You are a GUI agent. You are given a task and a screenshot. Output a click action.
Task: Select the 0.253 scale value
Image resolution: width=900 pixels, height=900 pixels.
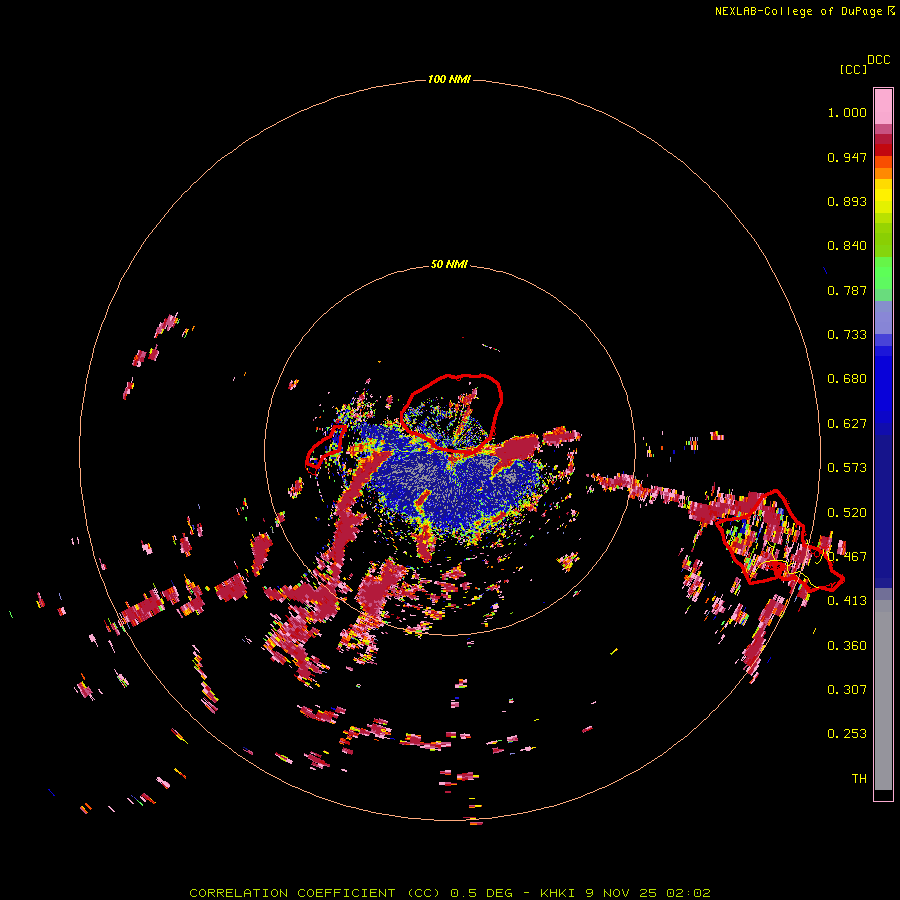pos(847,734)
